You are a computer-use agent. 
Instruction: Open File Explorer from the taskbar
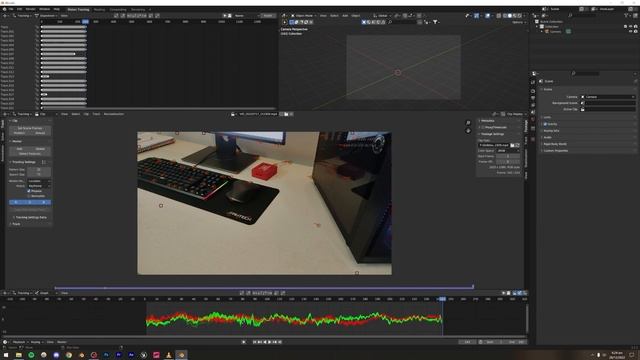(x=19, y=355)
